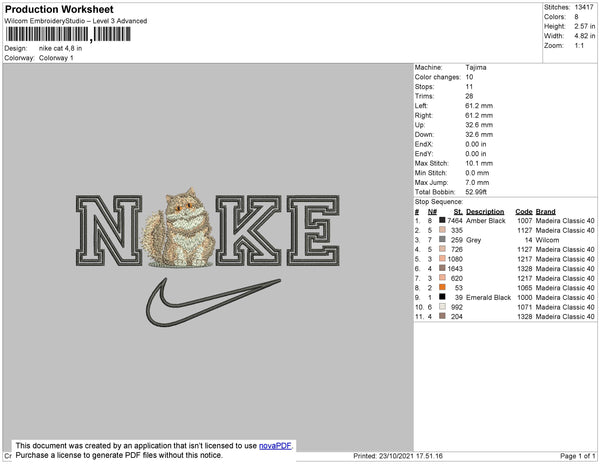
Task: Click the Wilcom brand in row 3
Action: coord(547,240)
